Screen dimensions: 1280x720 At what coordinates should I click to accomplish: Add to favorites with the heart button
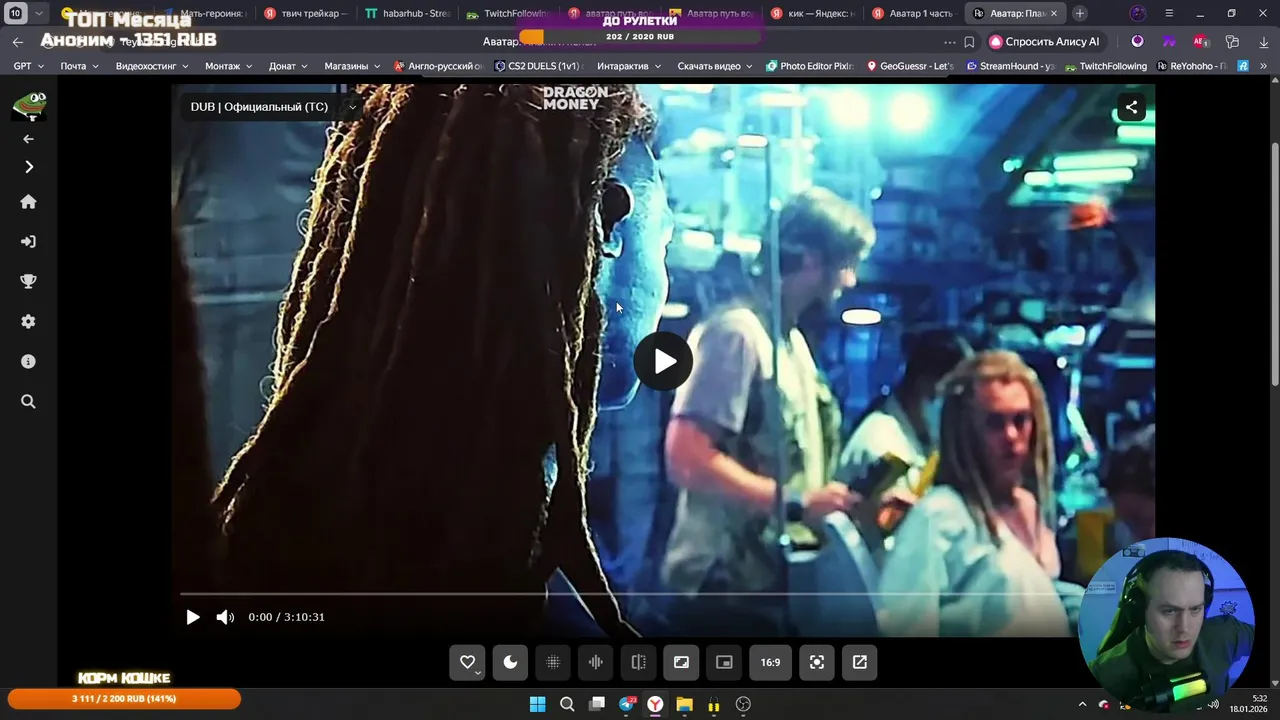tap(467, 662)
